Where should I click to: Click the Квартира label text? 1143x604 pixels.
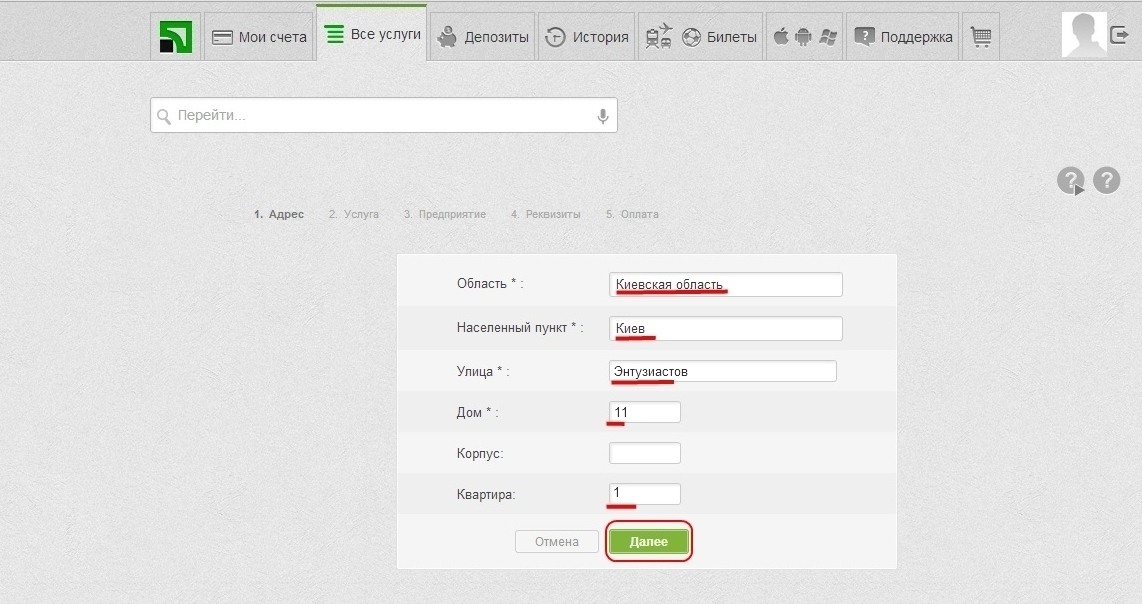485,494
